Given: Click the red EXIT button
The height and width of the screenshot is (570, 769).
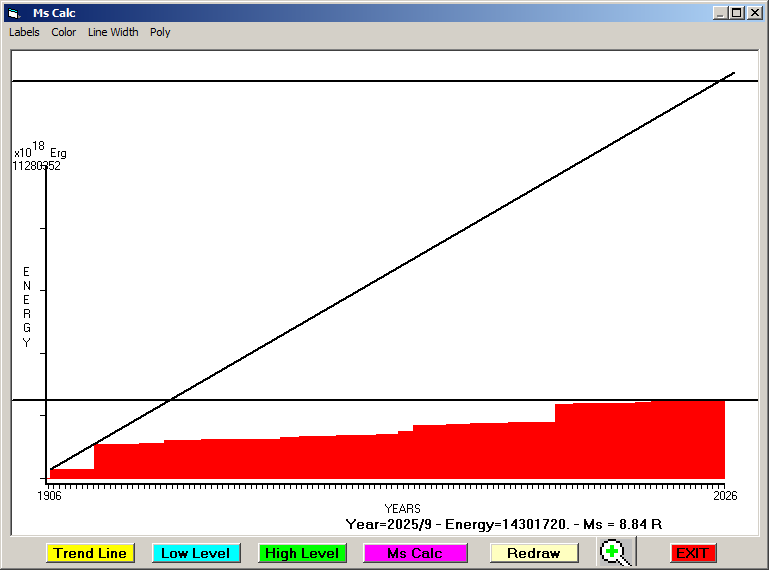Looking at the screenshot, I should 691,553.
